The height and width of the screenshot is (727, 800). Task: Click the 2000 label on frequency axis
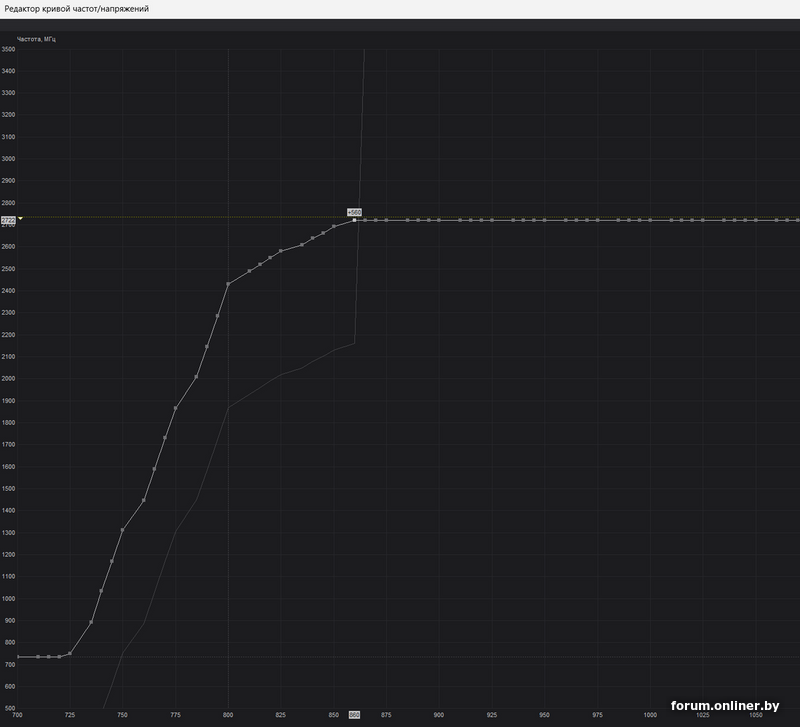pos(9,379)
